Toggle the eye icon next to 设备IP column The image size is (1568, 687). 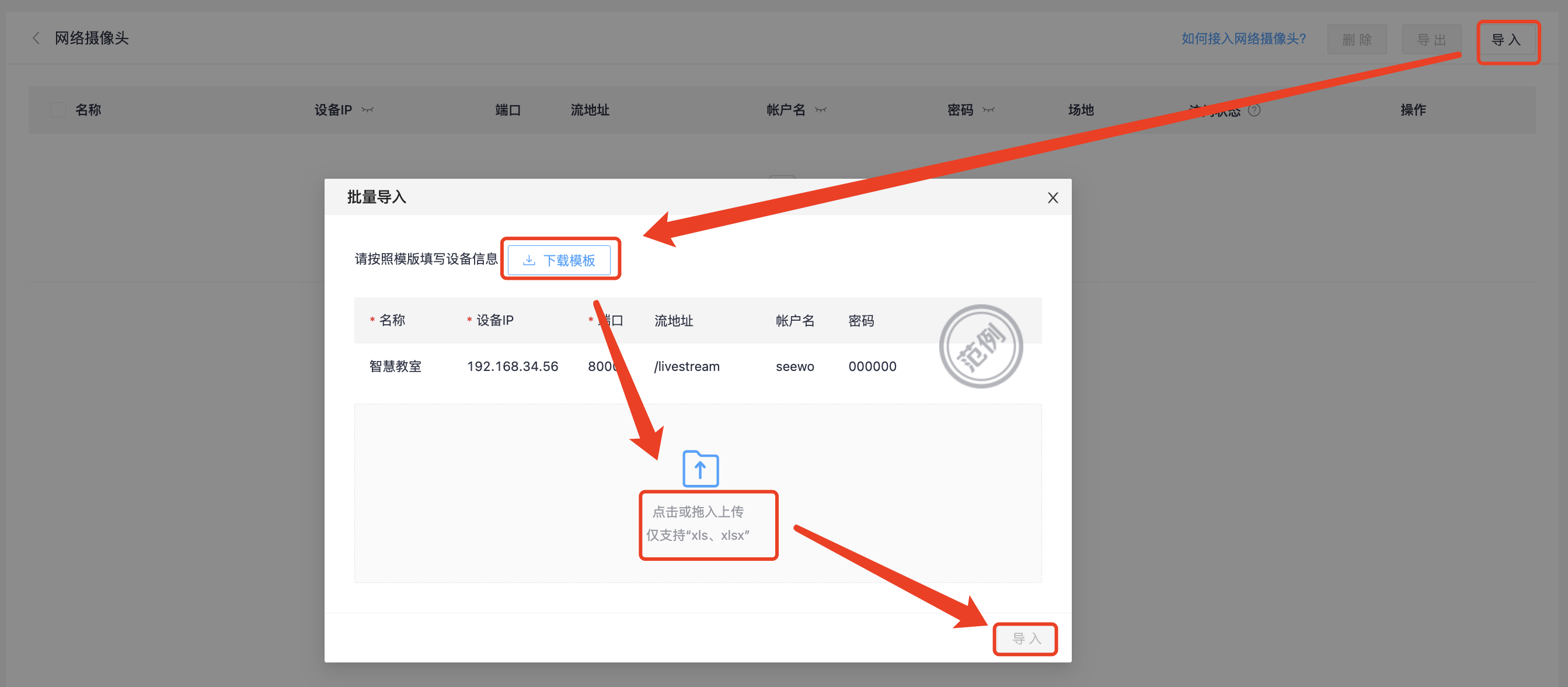click(x=368, y=110)
